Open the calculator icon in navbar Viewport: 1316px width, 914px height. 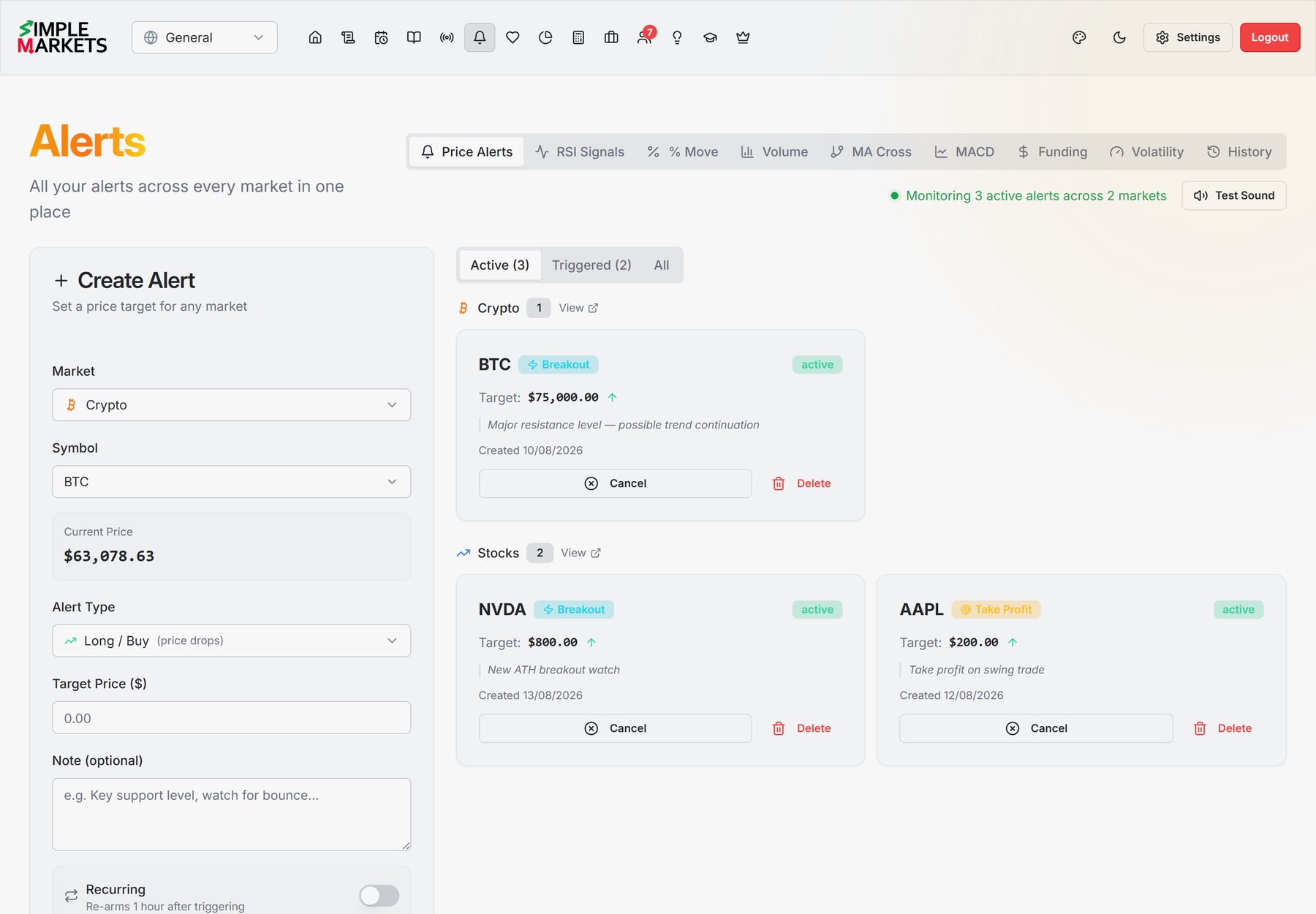578,37
